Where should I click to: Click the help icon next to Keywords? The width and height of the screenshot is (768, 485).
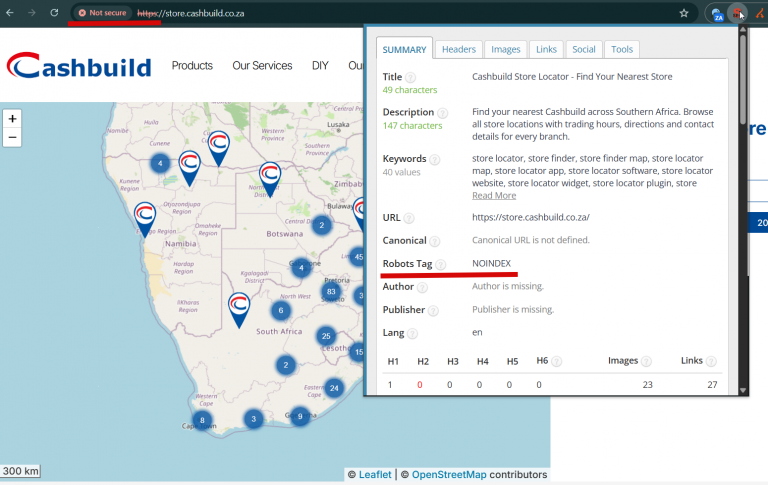pyautogui.click(x=434, y=160)
